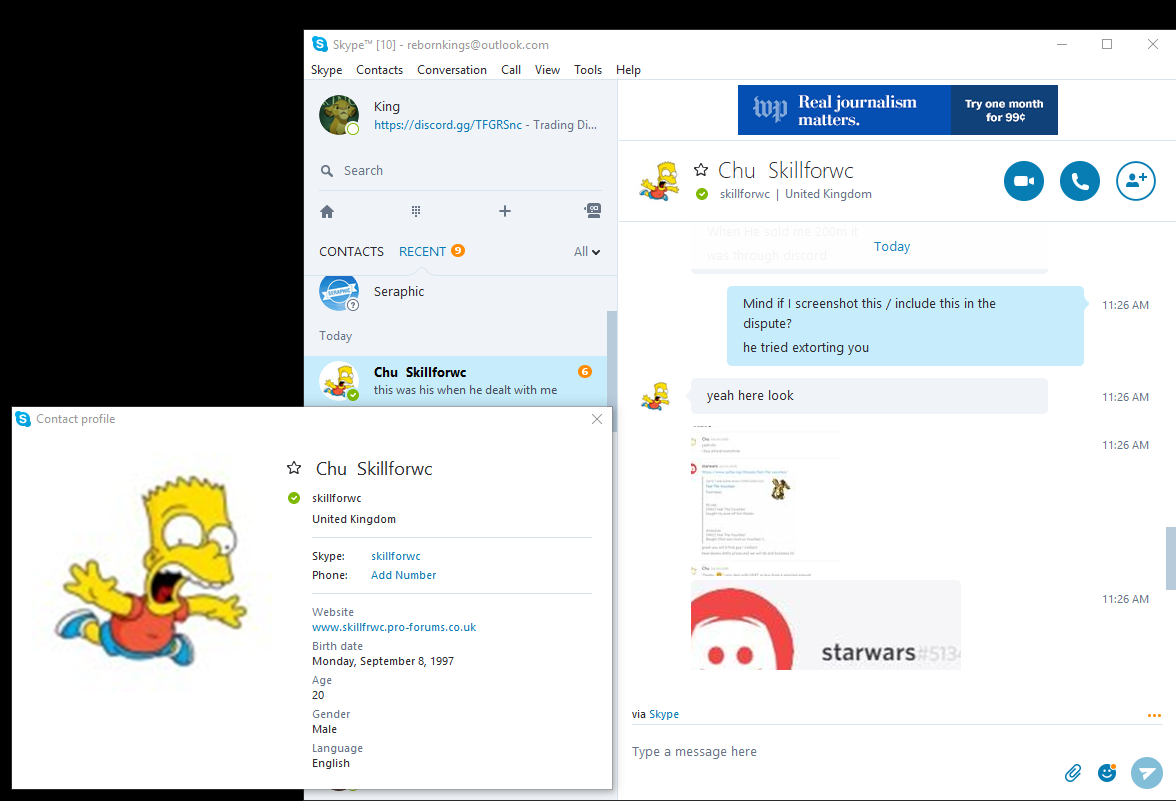Viewport: 1176px width, 801px height.
Task: Start a voice call with Chu Skillforwc
Action: pos(1080,181)
